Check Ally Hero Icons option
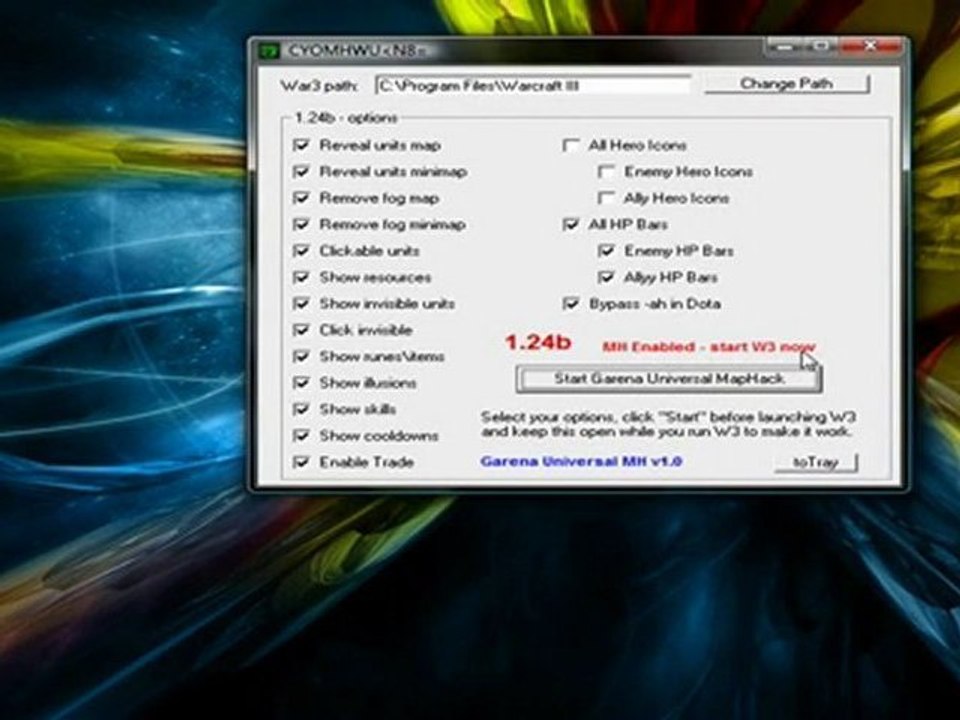This screenshot has height=720, width=960. 606,198
